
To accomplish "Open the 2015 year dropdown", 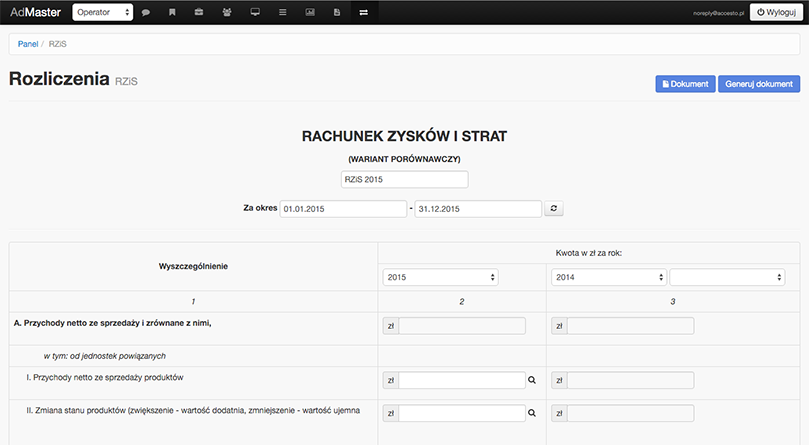I will pos(440,277).
